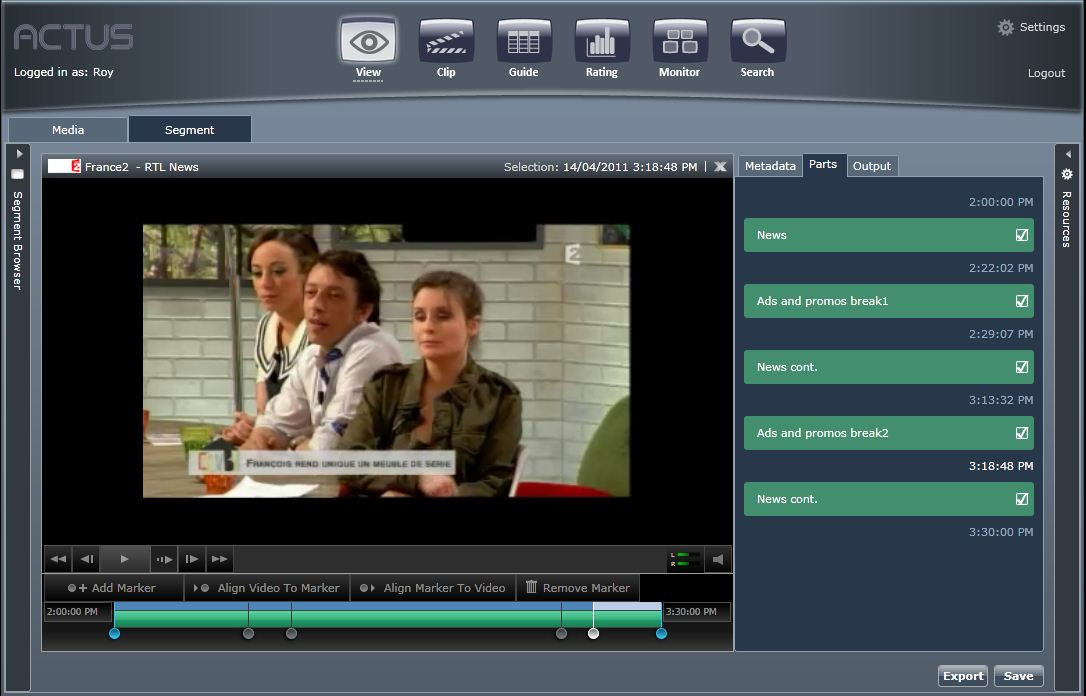Click the video preview frame
This screenshot has height=696, width=1086.
(386, 360)
